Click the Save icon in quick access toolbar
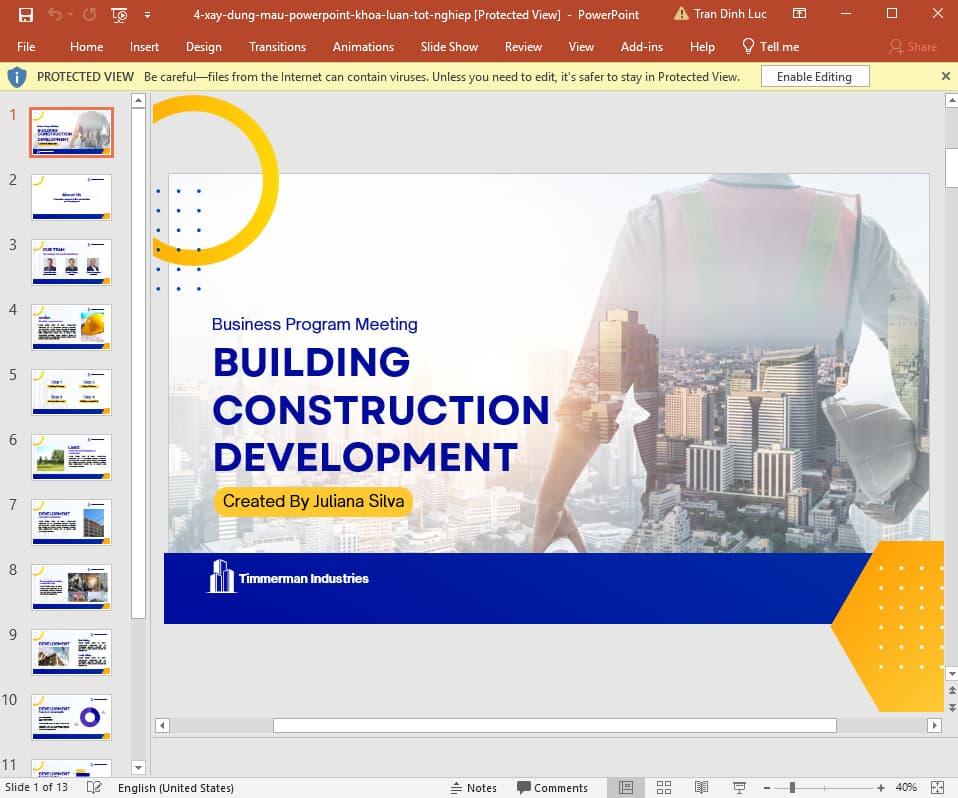The height and width of the screenshot is (798, 958). pyautogui.click(x=26, y=14)
